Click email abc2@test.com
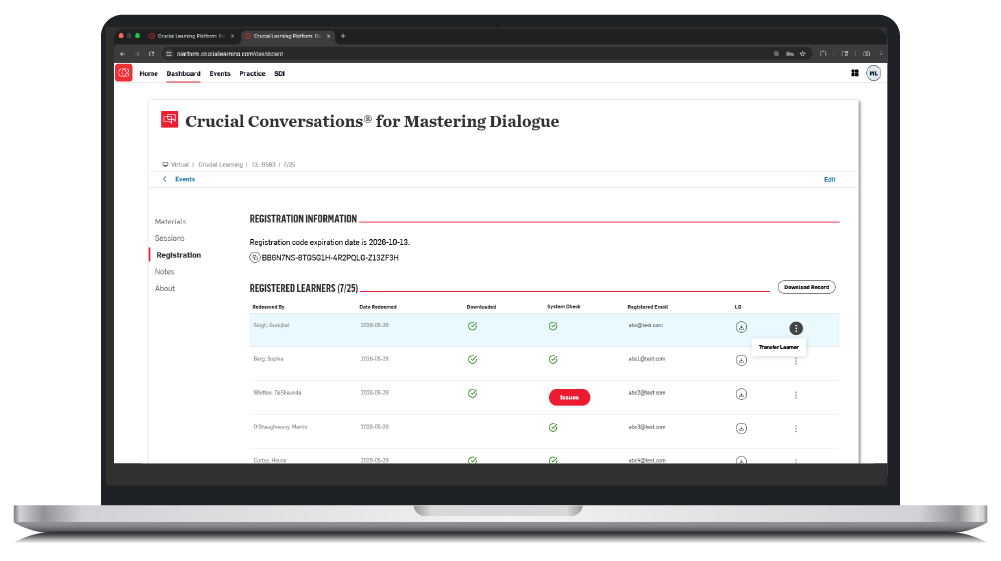Screen dimensions: 1001x561 click(x=647, y=393)
